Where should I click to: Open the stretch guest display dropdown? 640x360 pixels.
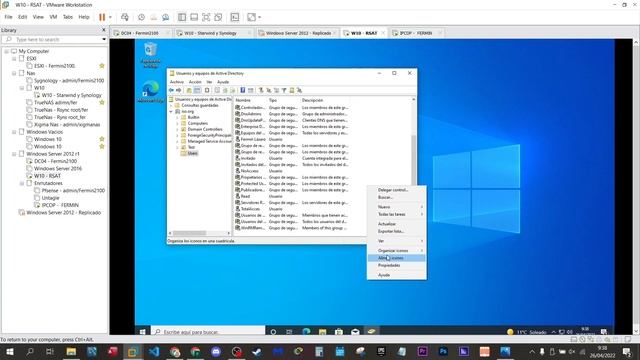260,17
